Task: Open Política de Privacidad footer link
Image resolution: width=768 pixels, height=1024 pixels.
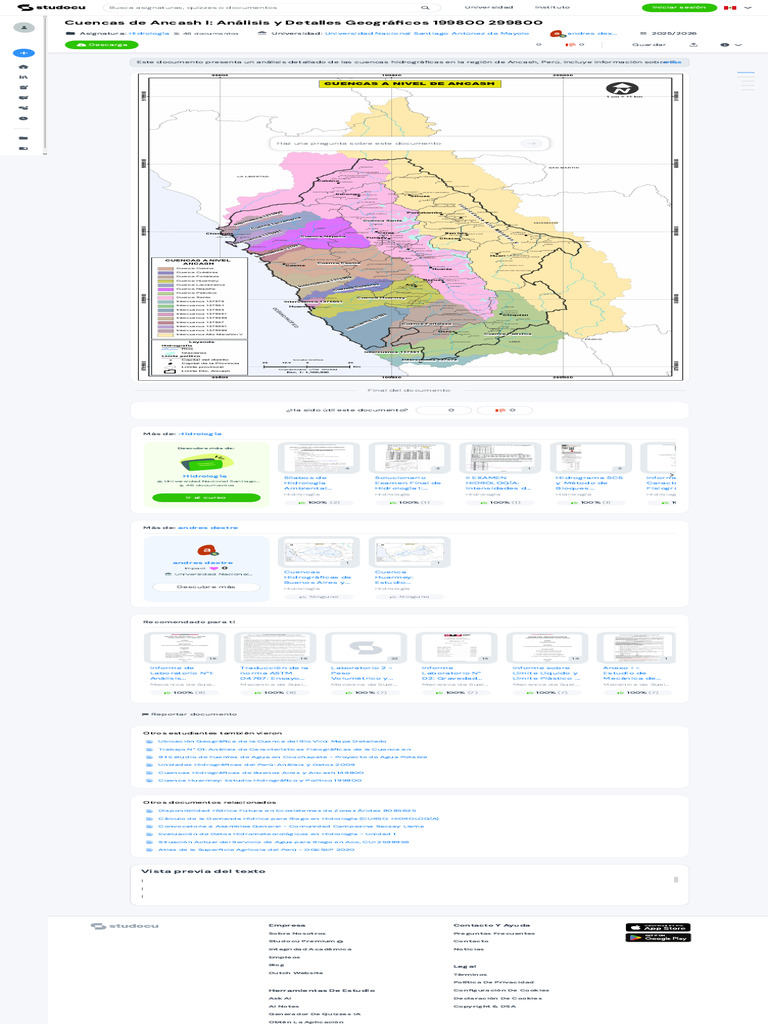Action: click(493, 982)
